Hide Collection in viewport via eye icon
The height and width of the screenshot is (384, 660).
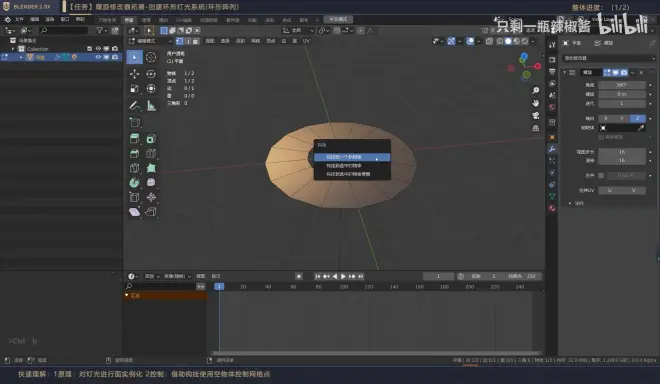[98, 49]
